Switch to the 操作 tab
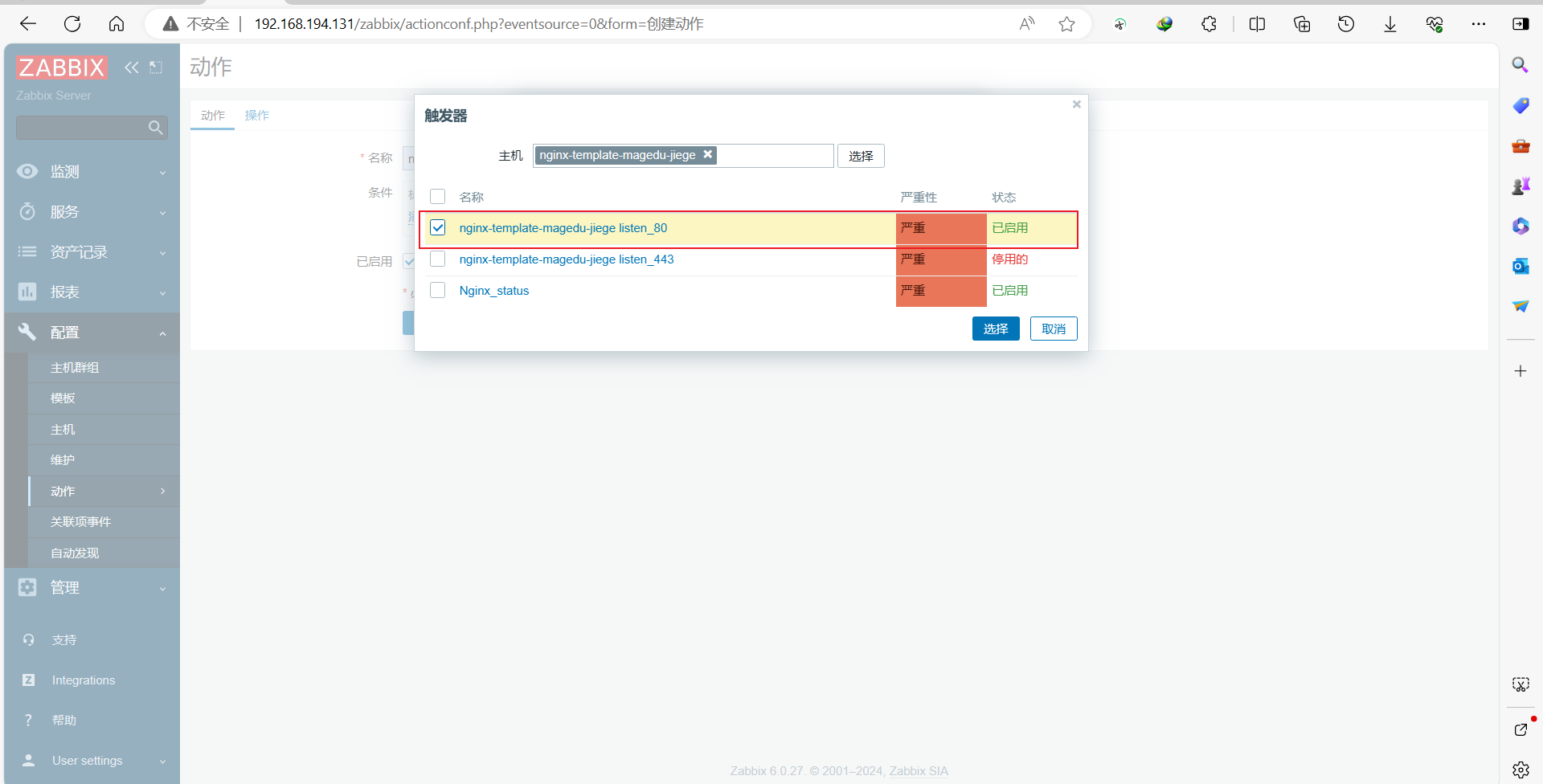Image resolution: width=1543 pixels, height=784 pixels. [257, 116]
